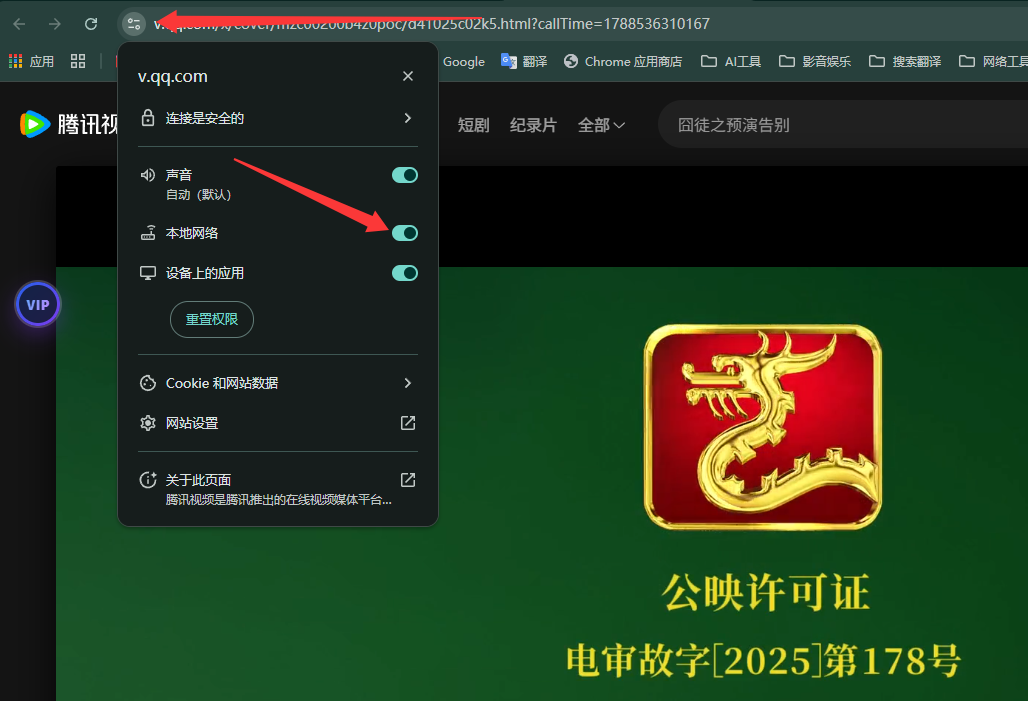This screenshot has width=1028, height=701.
Task: Close the v.qq.com site info popup
Action: click(x=408, y=76)
